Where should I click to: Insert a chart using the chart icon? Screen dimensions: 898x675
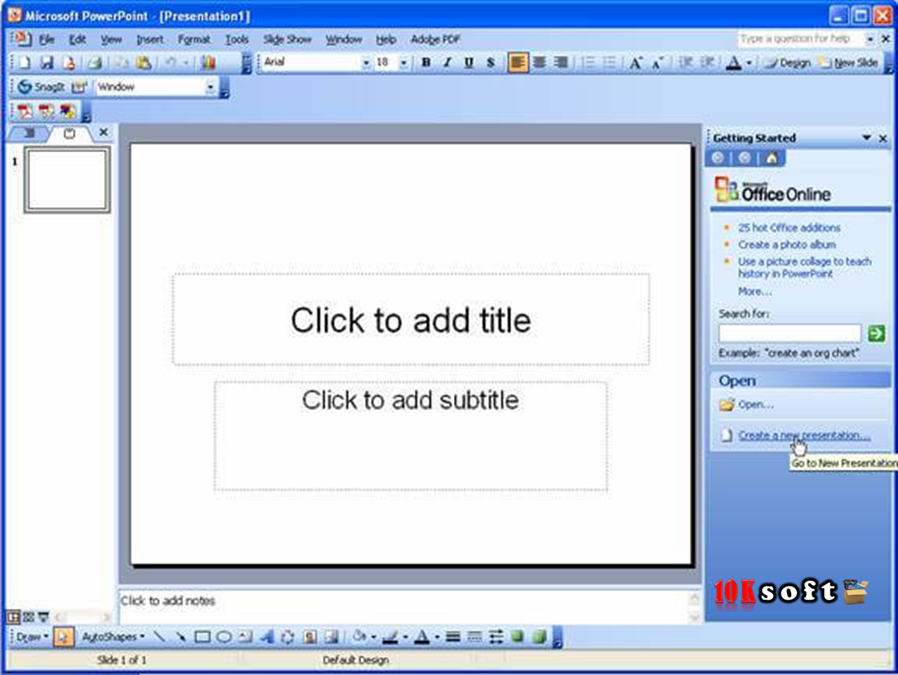click(x=208, y=62)
